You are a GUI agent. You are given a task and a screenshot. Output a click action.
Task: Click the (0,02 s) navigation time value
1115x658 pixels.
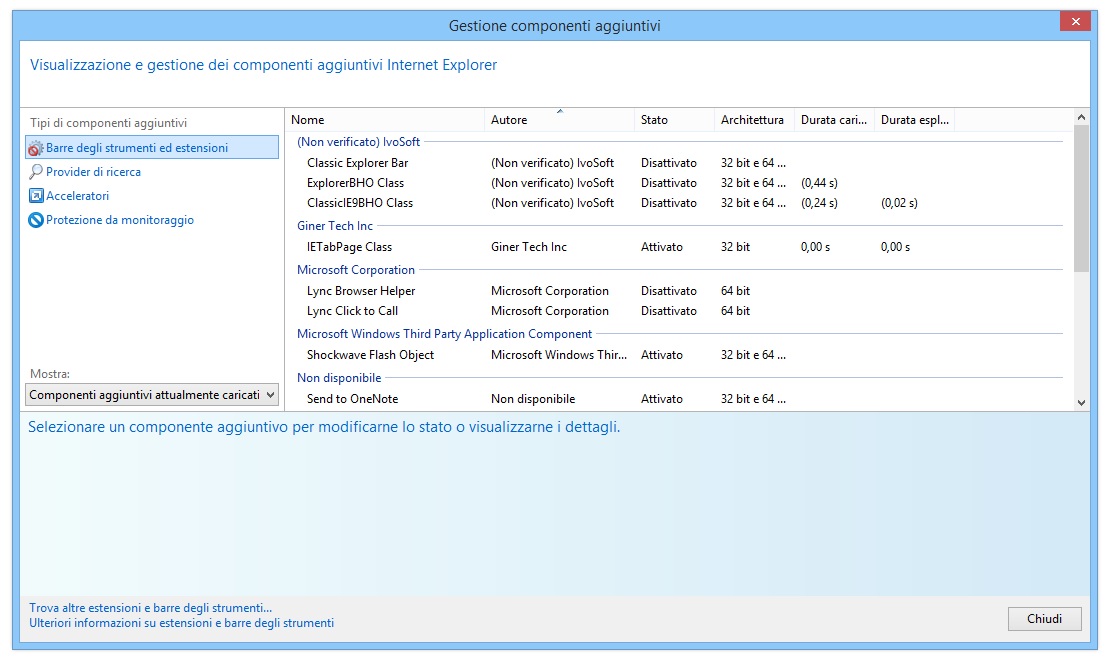(x=900, y=203)
